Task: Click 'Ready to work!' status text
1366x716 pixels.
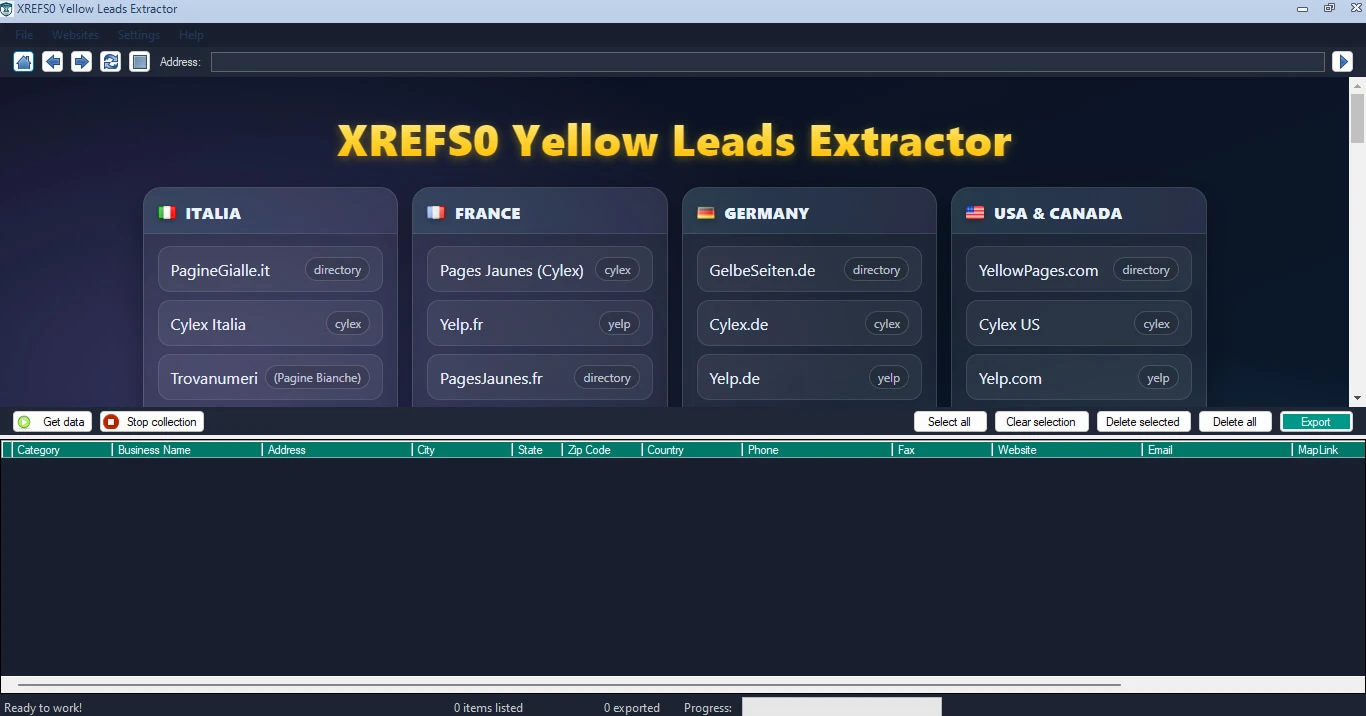Action: [x=43, y=708]
